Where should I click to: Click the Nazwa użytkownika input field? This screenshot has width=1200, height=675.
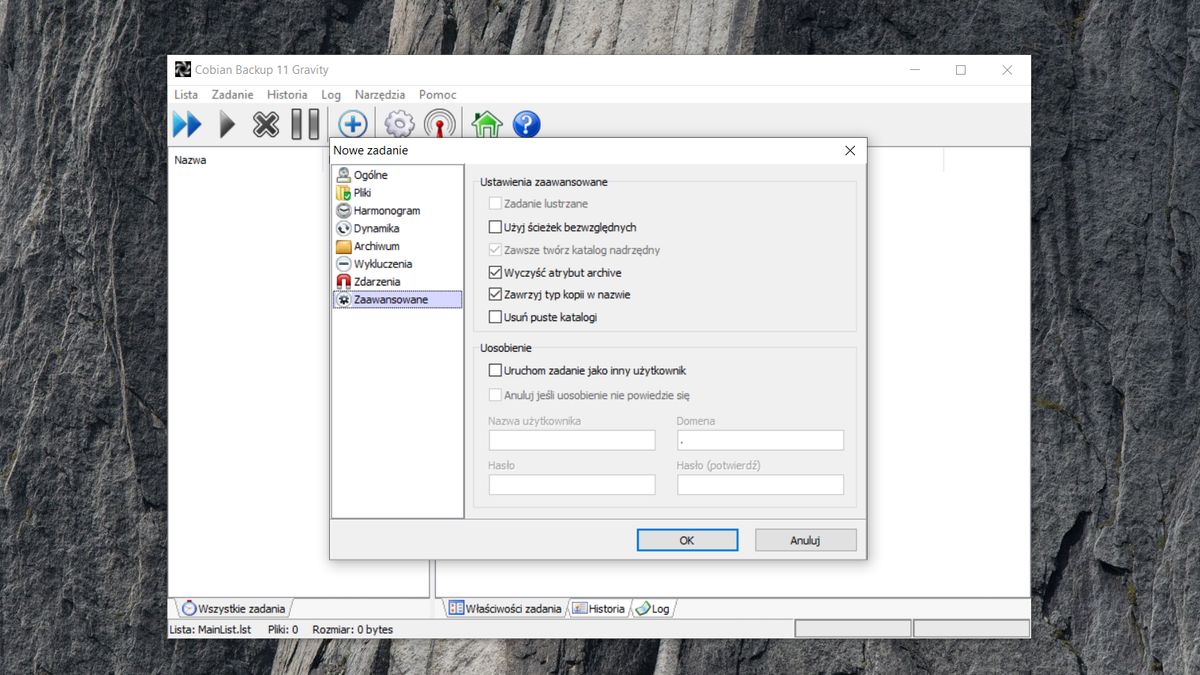pyautogui.click(x=571, y=440)
